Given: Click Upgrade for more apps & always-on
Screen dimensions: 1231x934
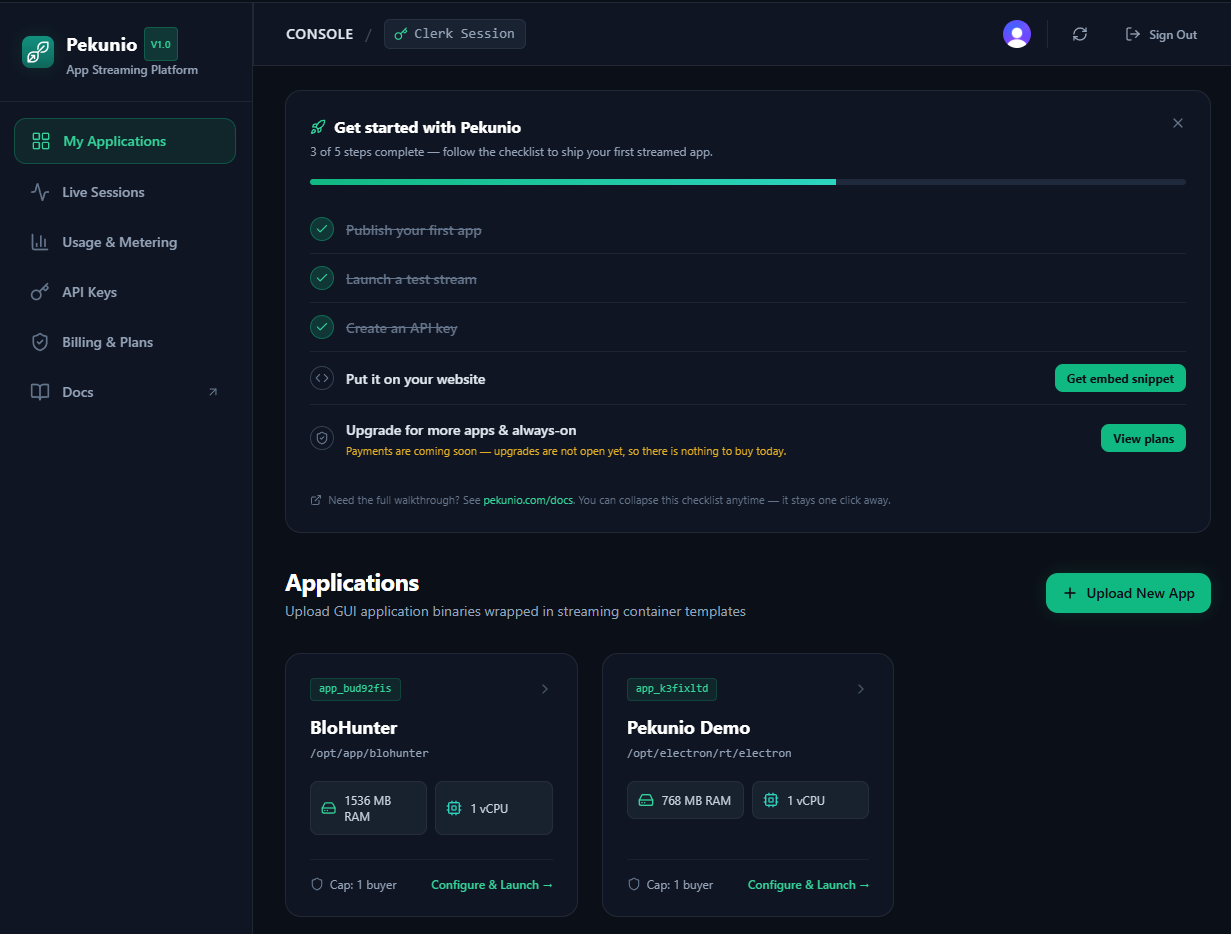Looking at the screenshot, I should (461, 430).
